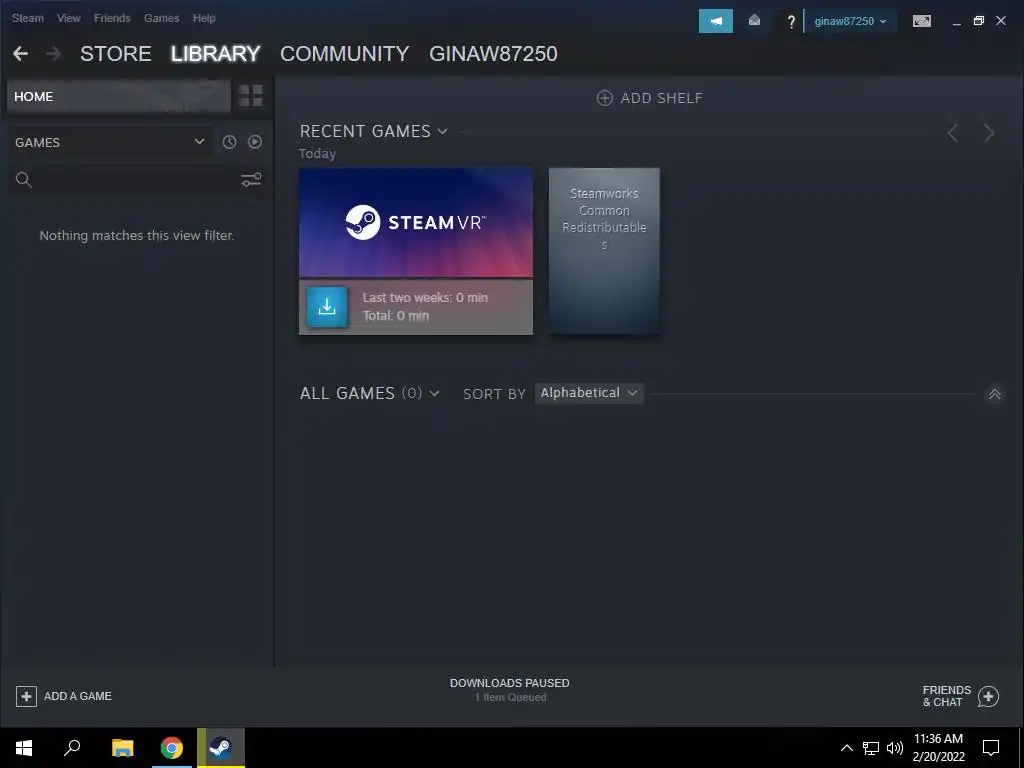This screenshot has width=1024, height=768.
Task: Click the SteamVR download button
Action: click(327, 306)
